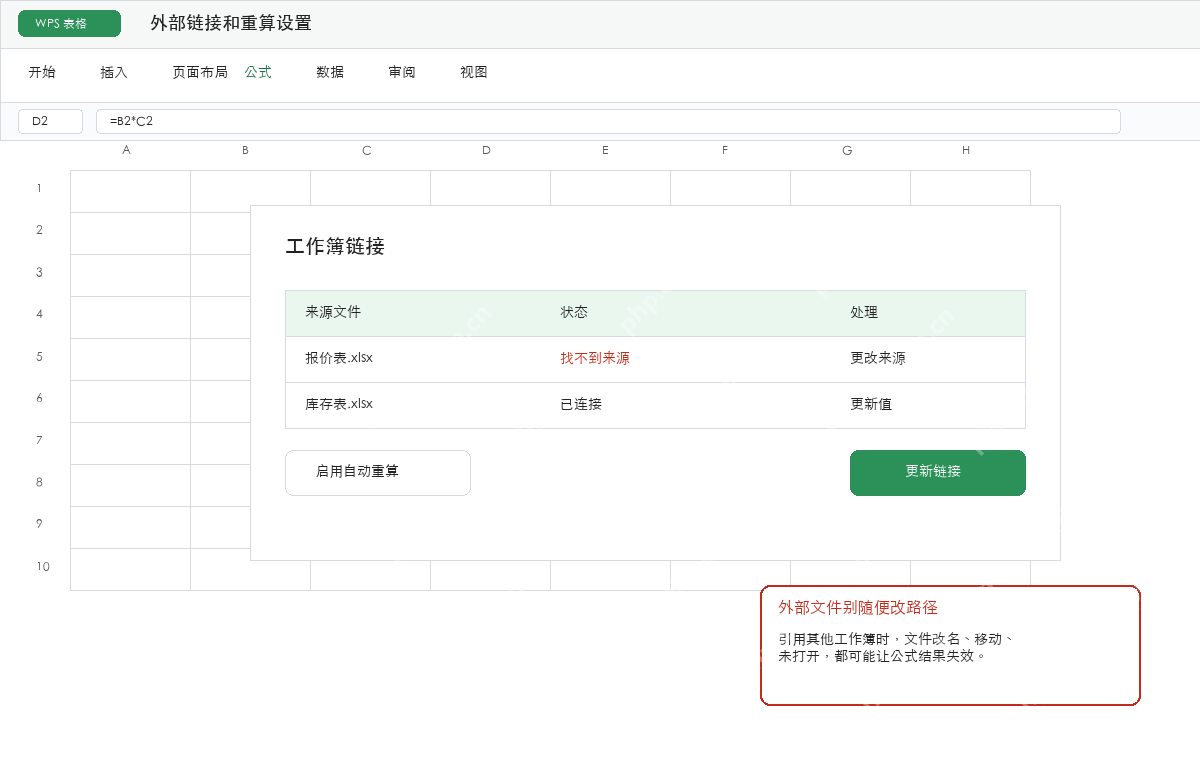1200x760 pixels.
Task: Click cell A10 in the spreadsheet
Action: pyautogui.click(x=130, y=569)
